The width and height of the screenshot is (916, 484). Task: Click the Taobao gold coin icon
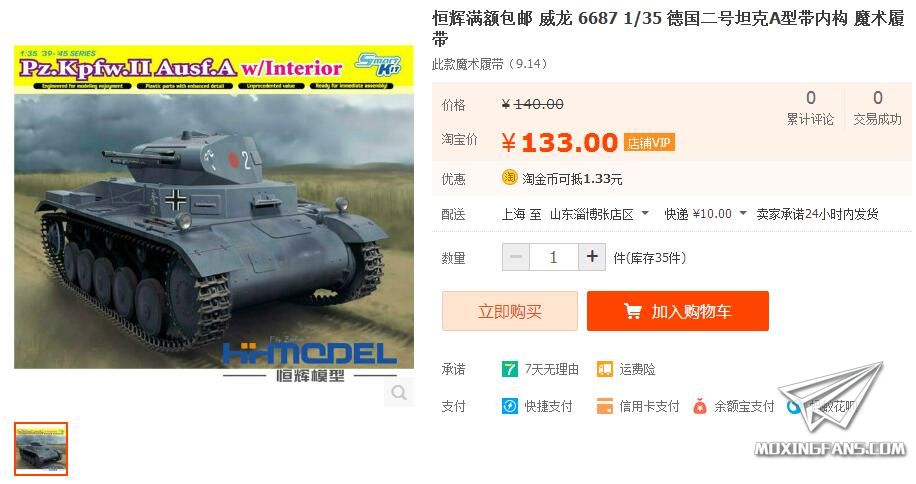(509, 177)
